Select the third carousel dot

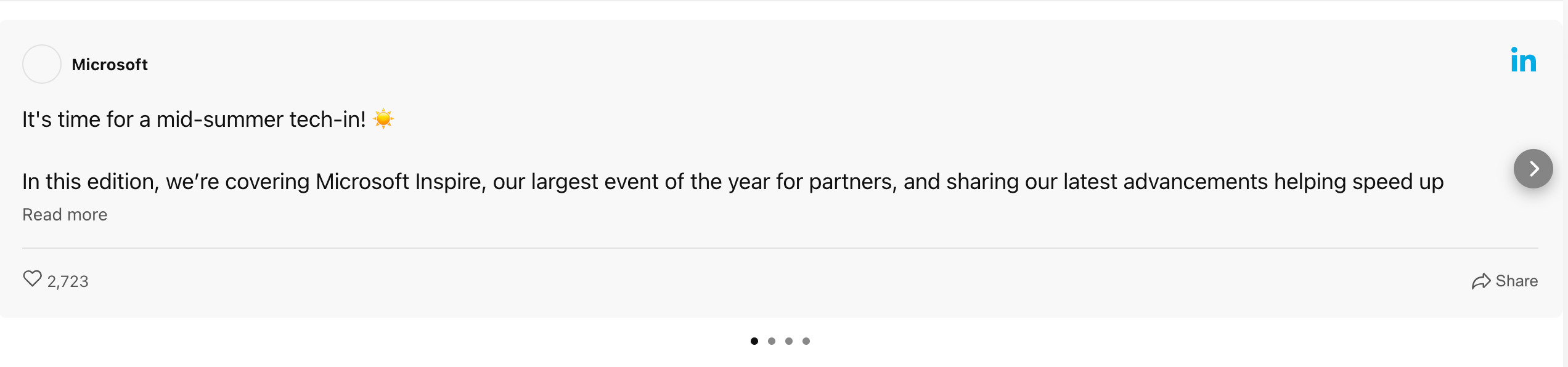pos(789,341)
